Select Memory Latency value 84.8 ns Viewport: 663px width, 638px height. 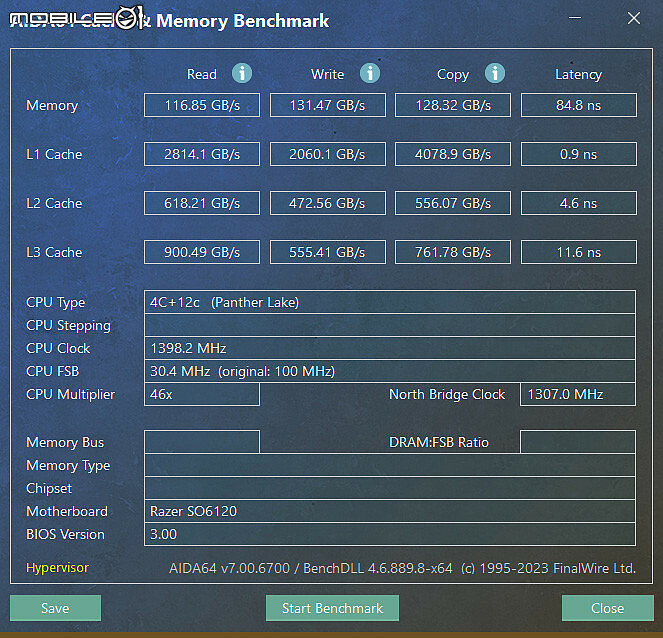coord(579,105)
